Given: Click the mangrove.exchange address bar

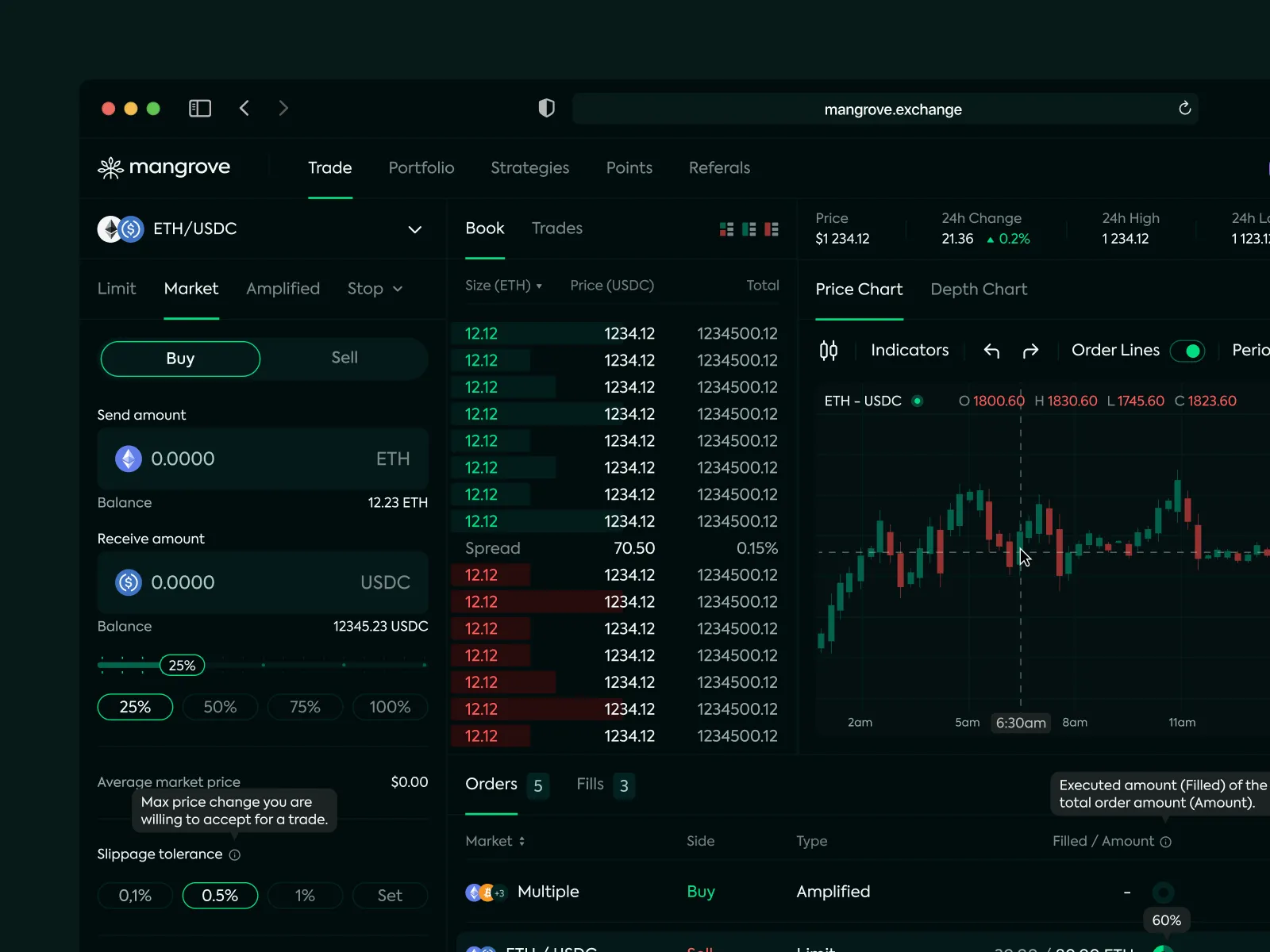Looking at the screenshot, I should click(x=885, y=109).
